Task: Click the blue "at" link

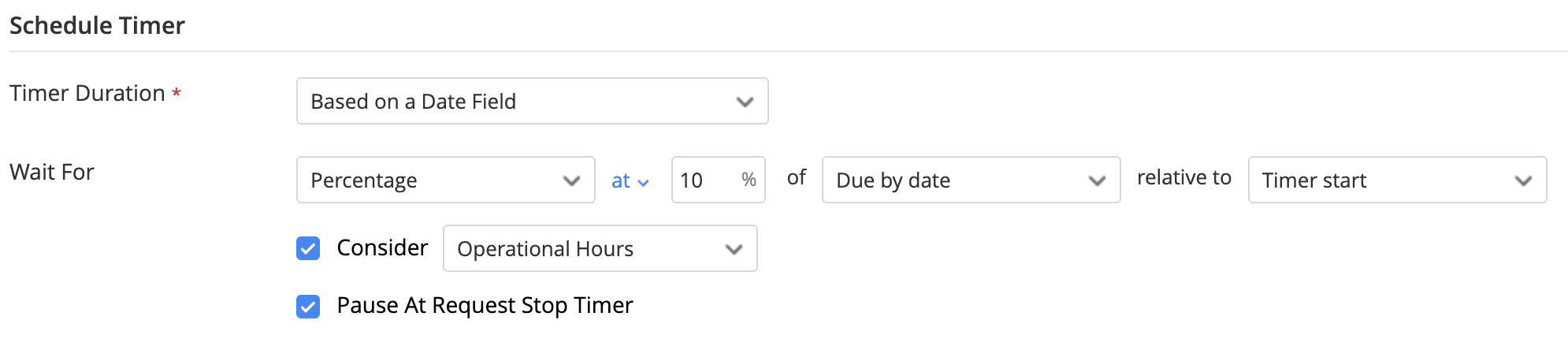Action: (621, 180)
